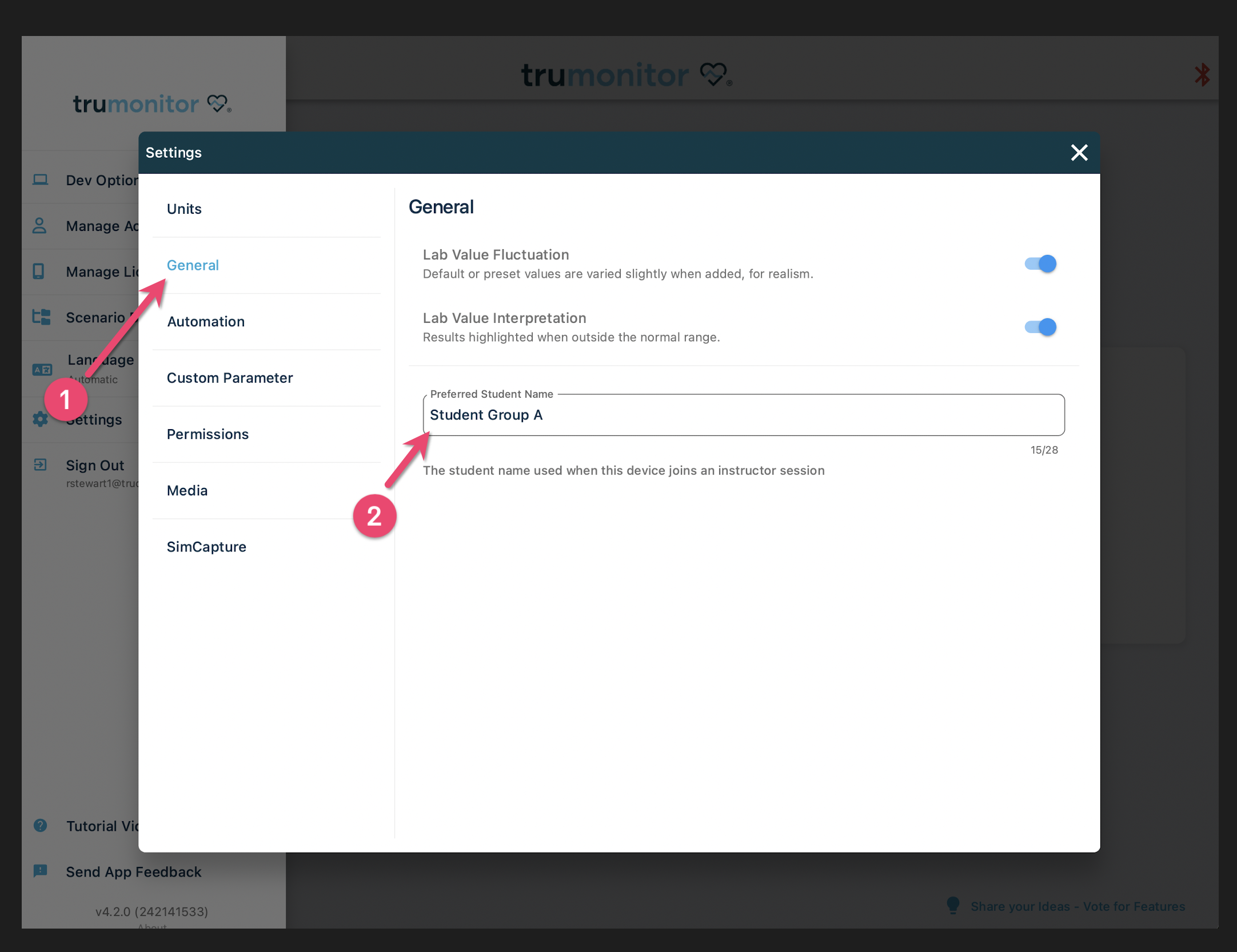Switch to the Automation settings section
This screenshot has height=952, width=1237.
pos(206,322)
